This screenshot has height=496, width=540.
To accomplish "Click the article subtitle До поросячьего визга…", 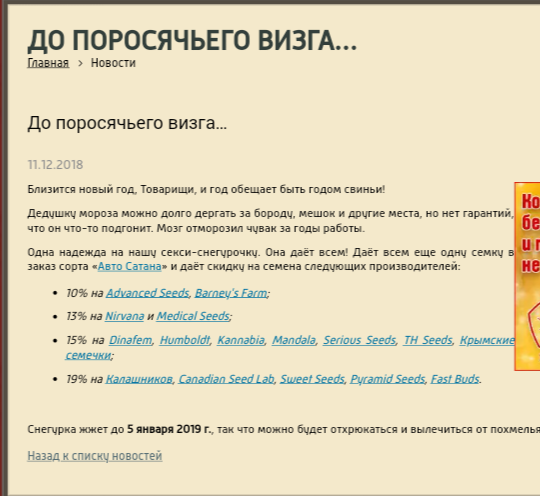I will point(127,123).
